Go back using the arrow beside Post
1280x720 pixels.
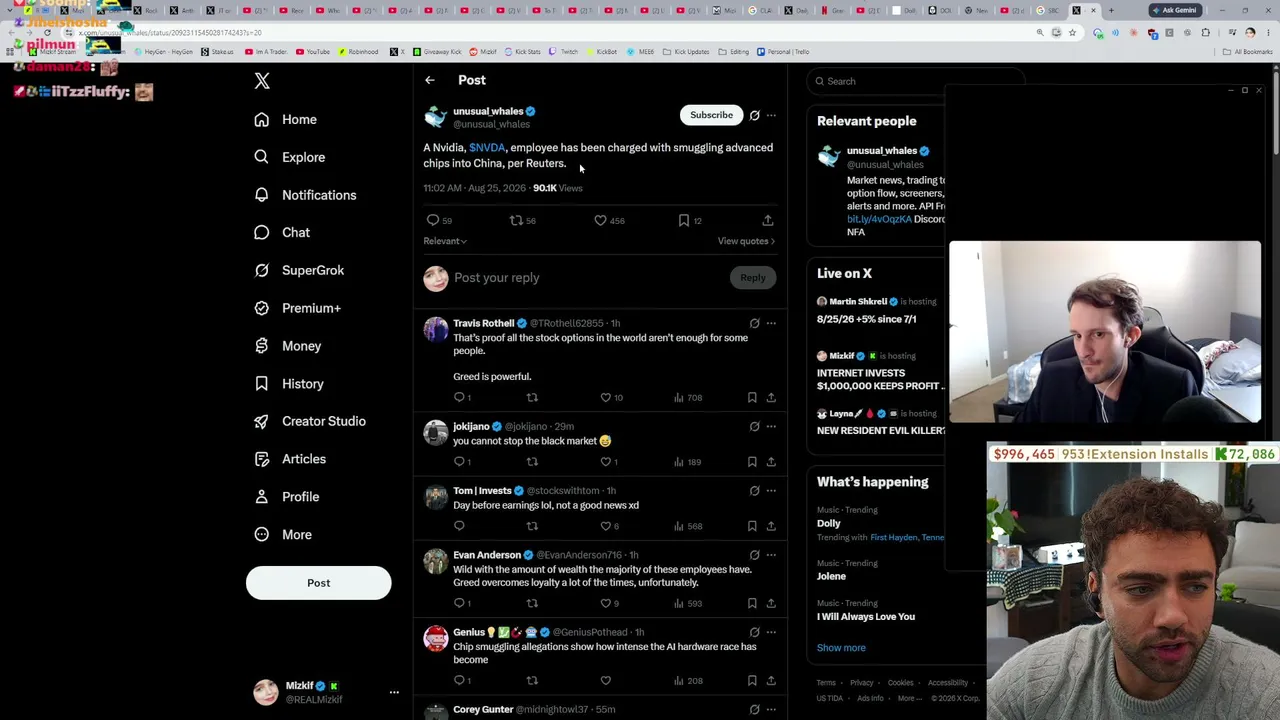click(430, 80)
